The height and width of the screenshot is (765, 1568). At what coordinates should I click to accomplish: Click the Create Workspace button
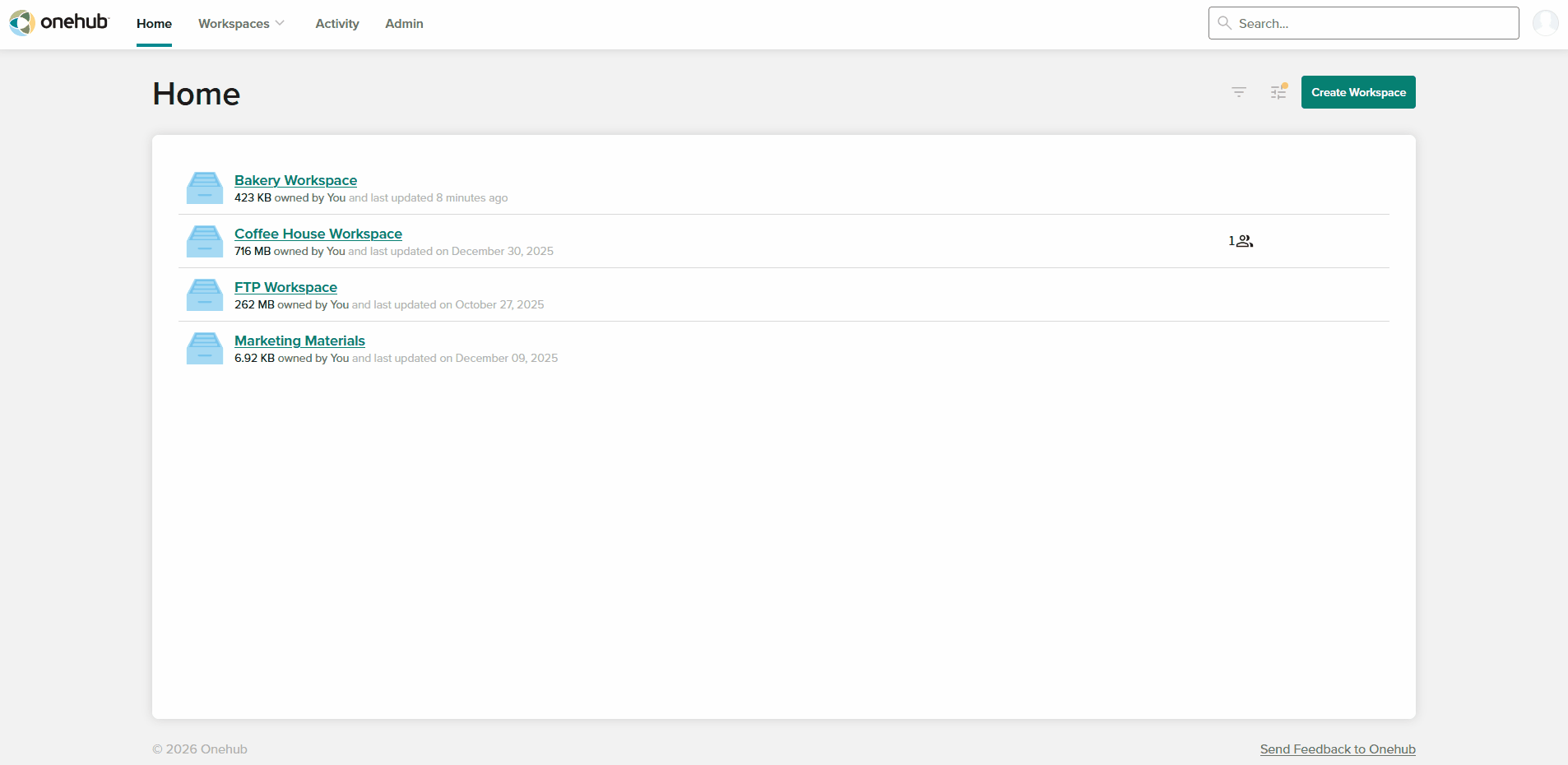pyautogui.click(x=1358, y=92)
